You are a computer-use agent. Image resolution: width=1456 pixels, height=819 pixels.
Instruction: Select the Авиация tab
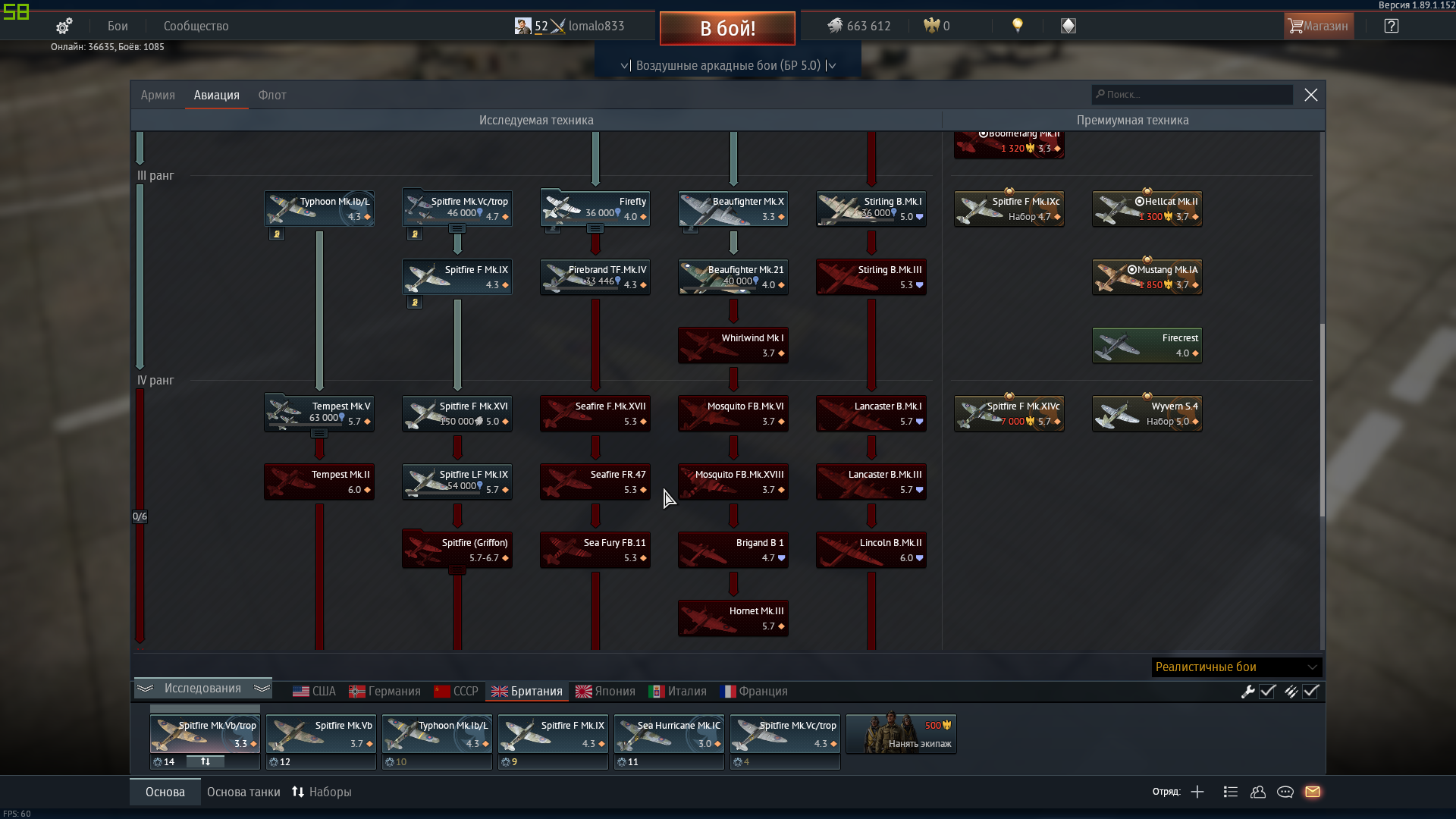(x=216, y=95)
